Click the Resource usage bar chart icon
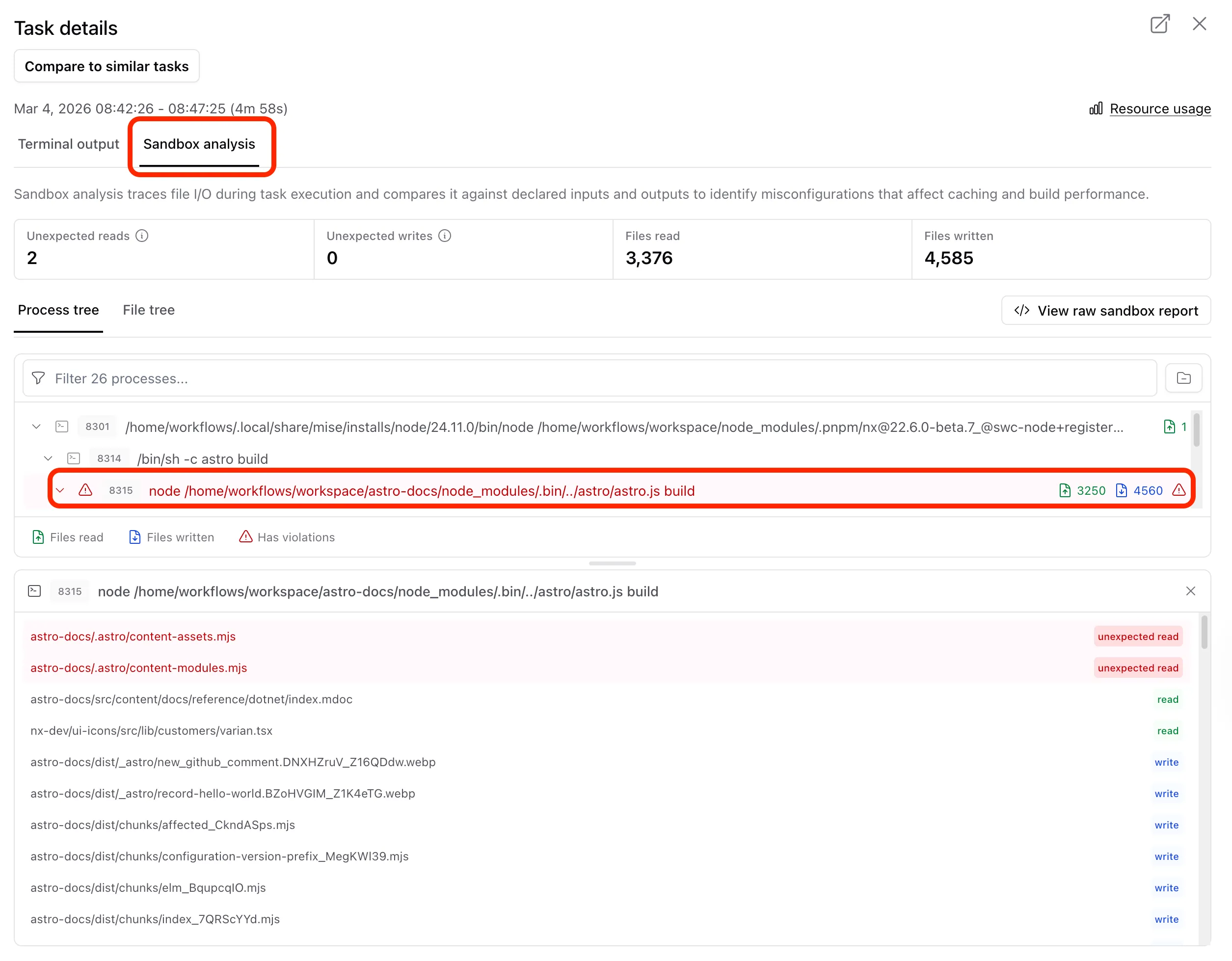Image resolution: width=1232 pixels, height=961 pixels. click(x=1096, y=109)
